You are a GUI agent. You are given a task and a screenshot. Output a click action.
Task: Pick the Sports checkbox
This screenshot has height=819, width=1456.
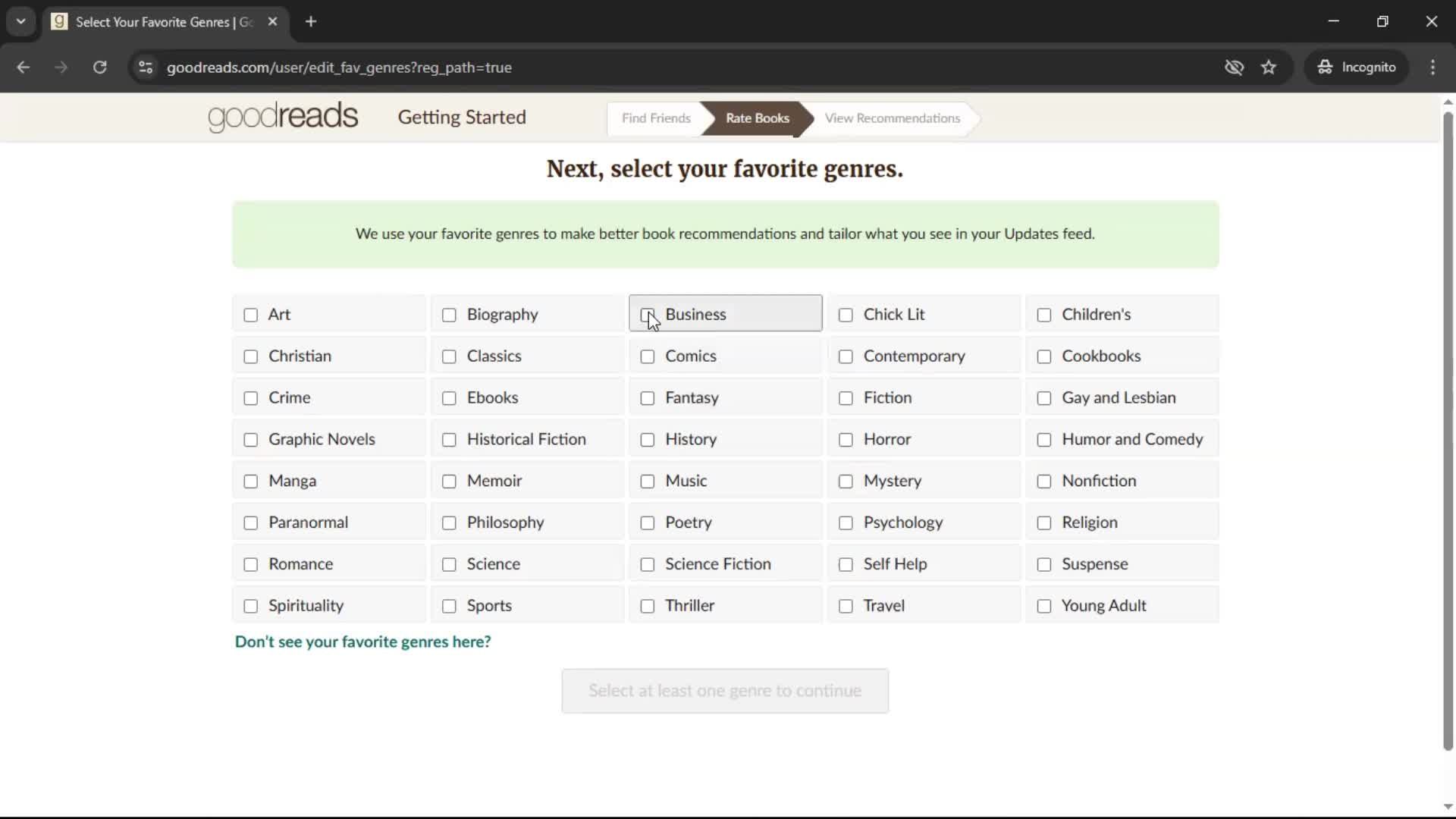(449, 607)
